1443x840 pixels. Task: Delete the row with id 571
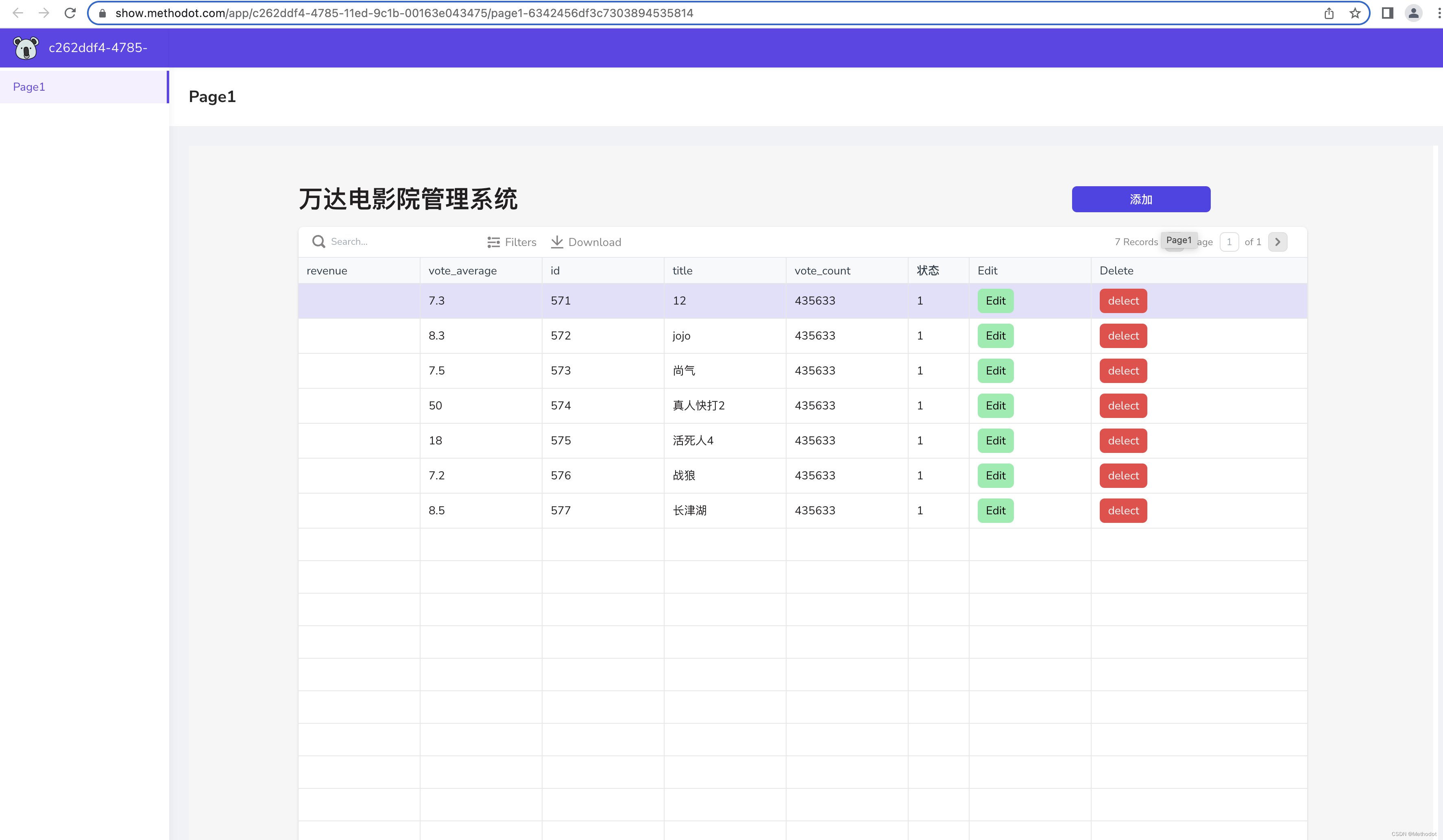(x=1123, y=300)
